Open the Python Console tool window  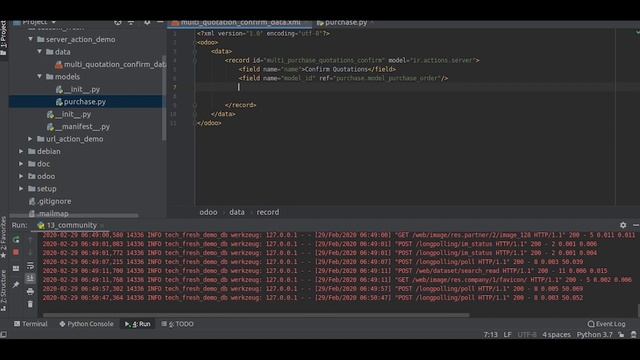[x=86, y=324]
